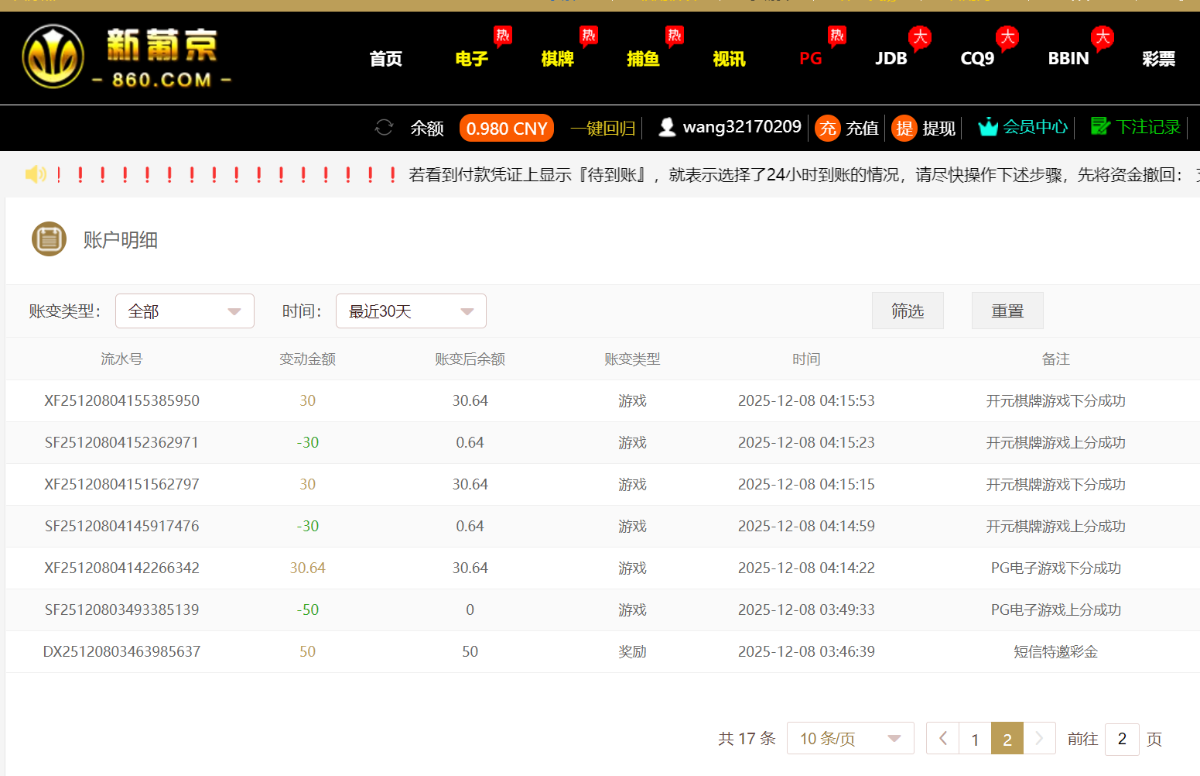Viewport: 1200px width, 776px height.
Task: Click the 筛选 filter button
Action: coord(907,311)
